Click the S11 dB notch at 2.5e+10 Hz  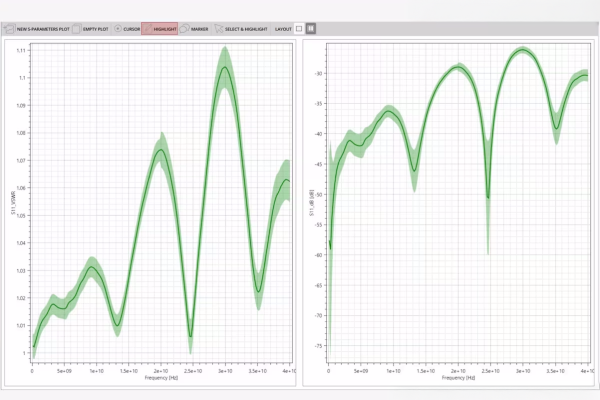click(x=488, y=197)
